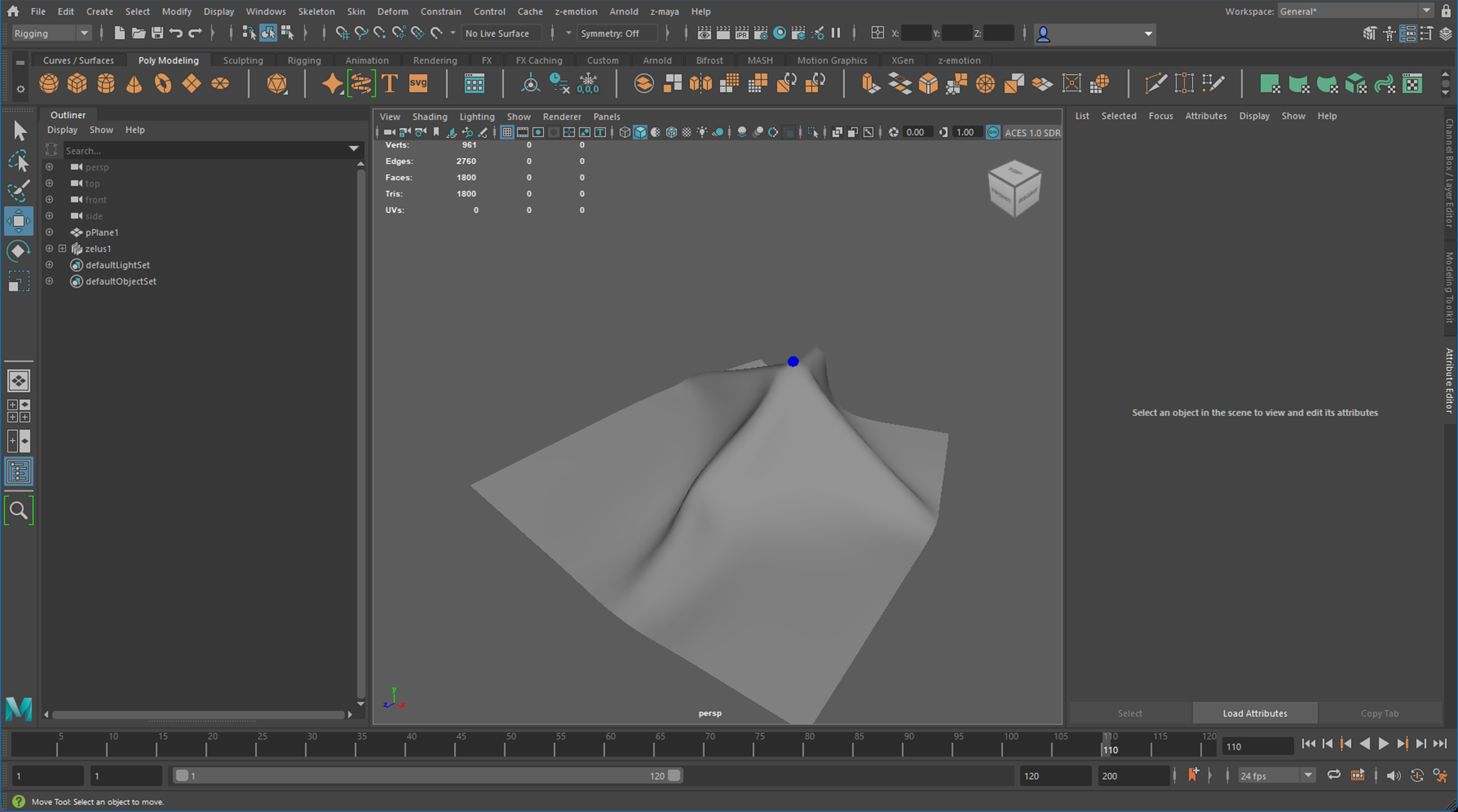Toggle the viewport grid display
Viewport: 1458px width, 812px height.
507,133
